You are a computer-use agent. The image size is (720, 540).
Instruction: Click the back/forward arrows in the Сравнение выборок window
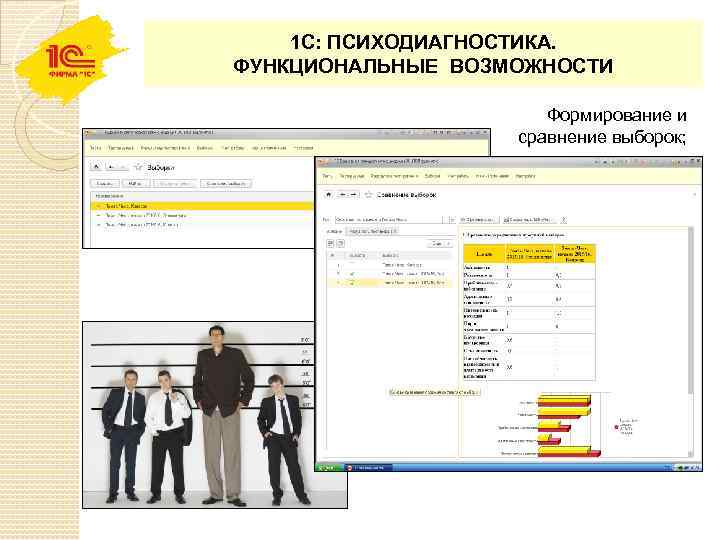[x=348, y=195]
